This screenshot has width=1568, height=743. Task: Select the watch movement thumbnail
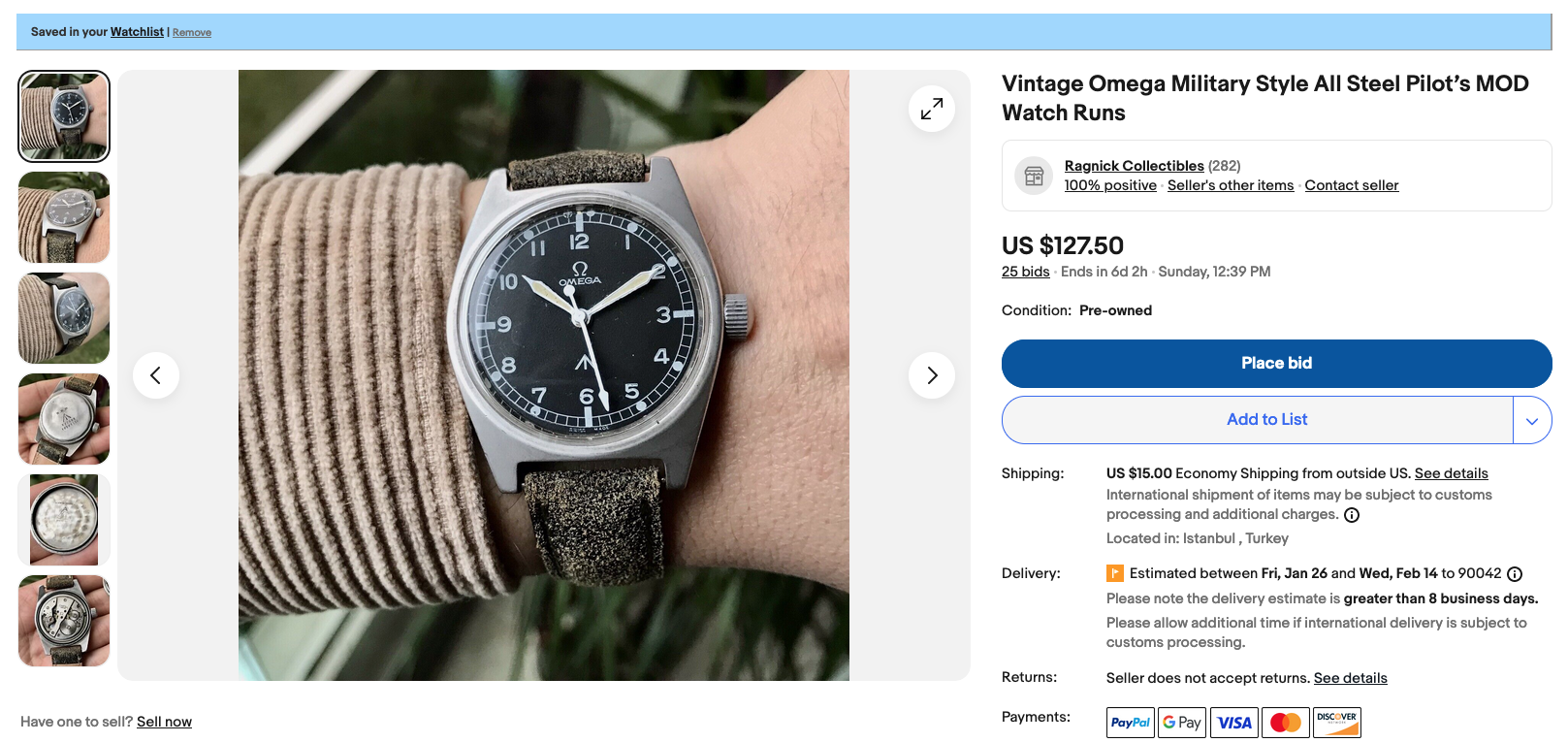[x=64, y=621]
